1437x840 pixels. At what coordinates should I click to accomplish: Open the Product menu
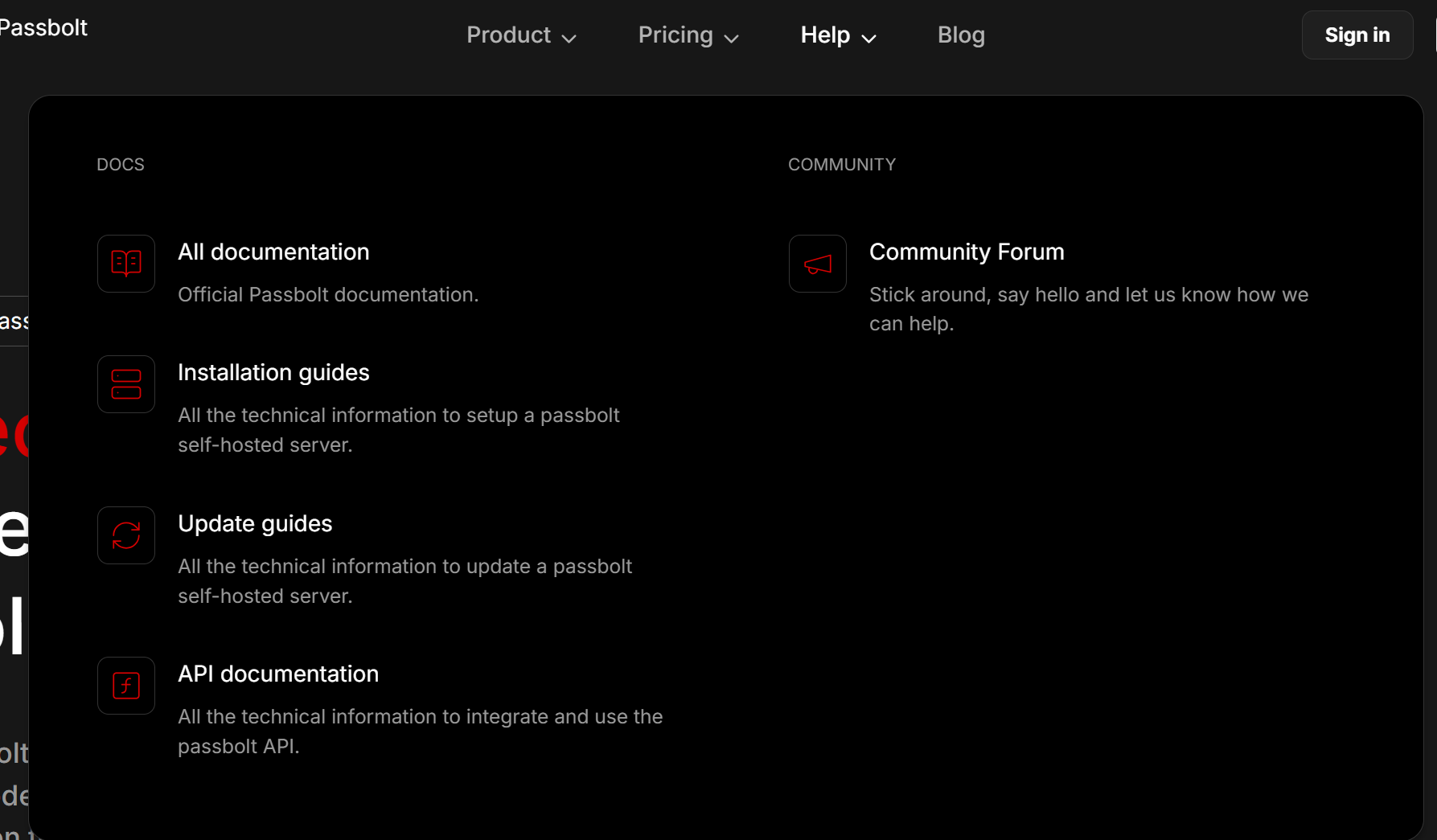coord(508,35)
